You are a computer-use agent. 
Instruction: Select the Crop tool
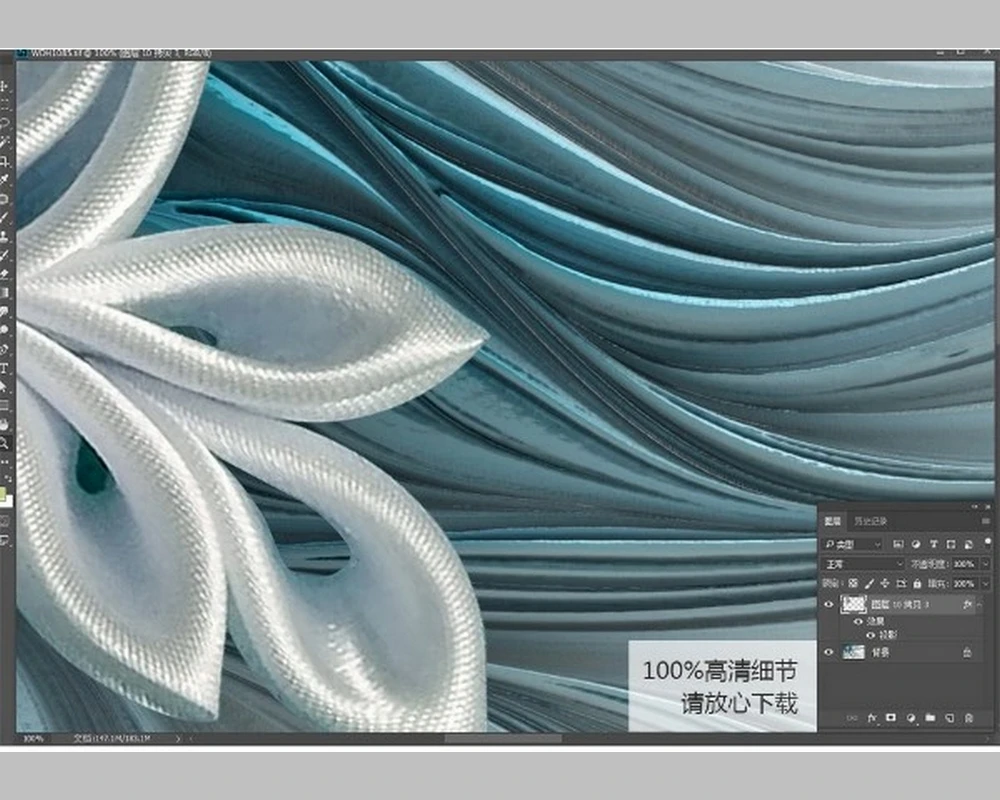point(5,161)
